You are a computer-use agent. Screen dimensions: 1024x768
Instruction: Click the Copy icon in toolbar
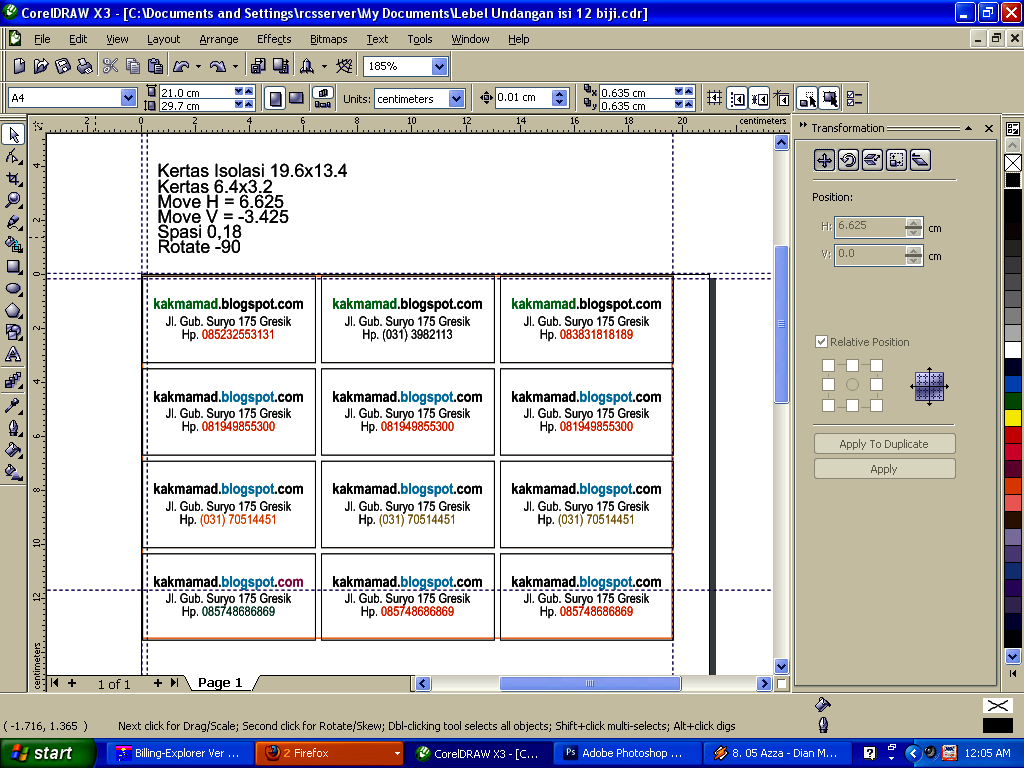pyautogui.click(x=133, y=66)
